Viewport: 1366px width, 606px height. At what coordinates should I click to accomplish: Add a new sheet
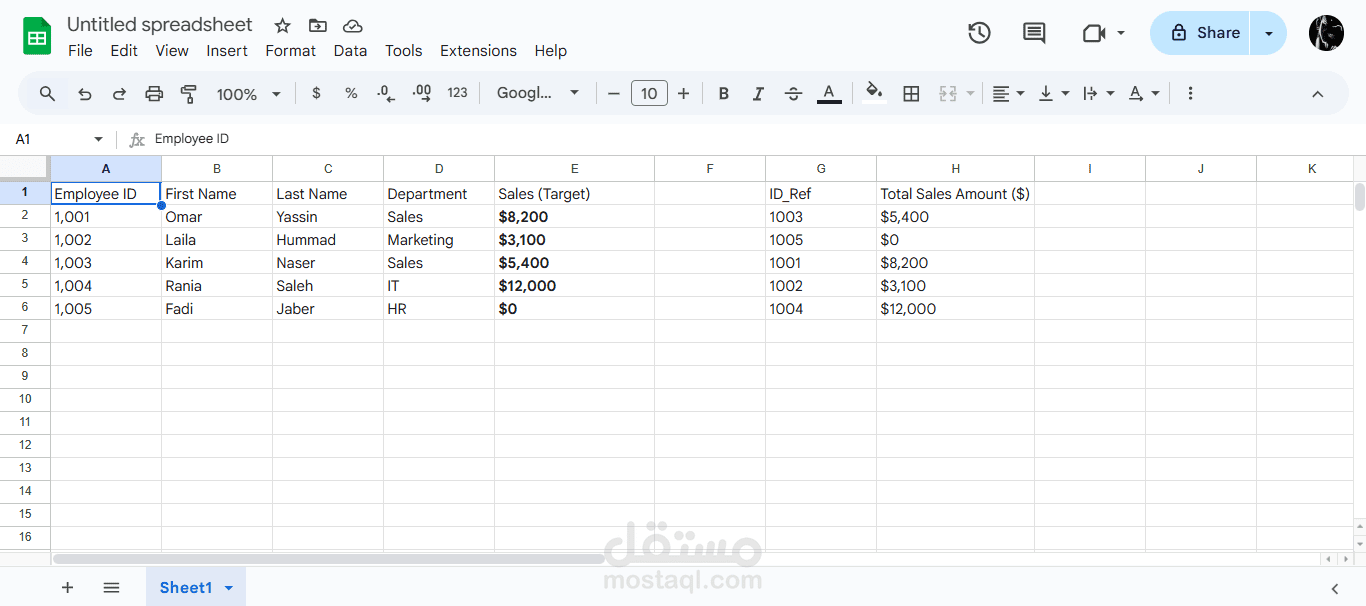(67, 588)
